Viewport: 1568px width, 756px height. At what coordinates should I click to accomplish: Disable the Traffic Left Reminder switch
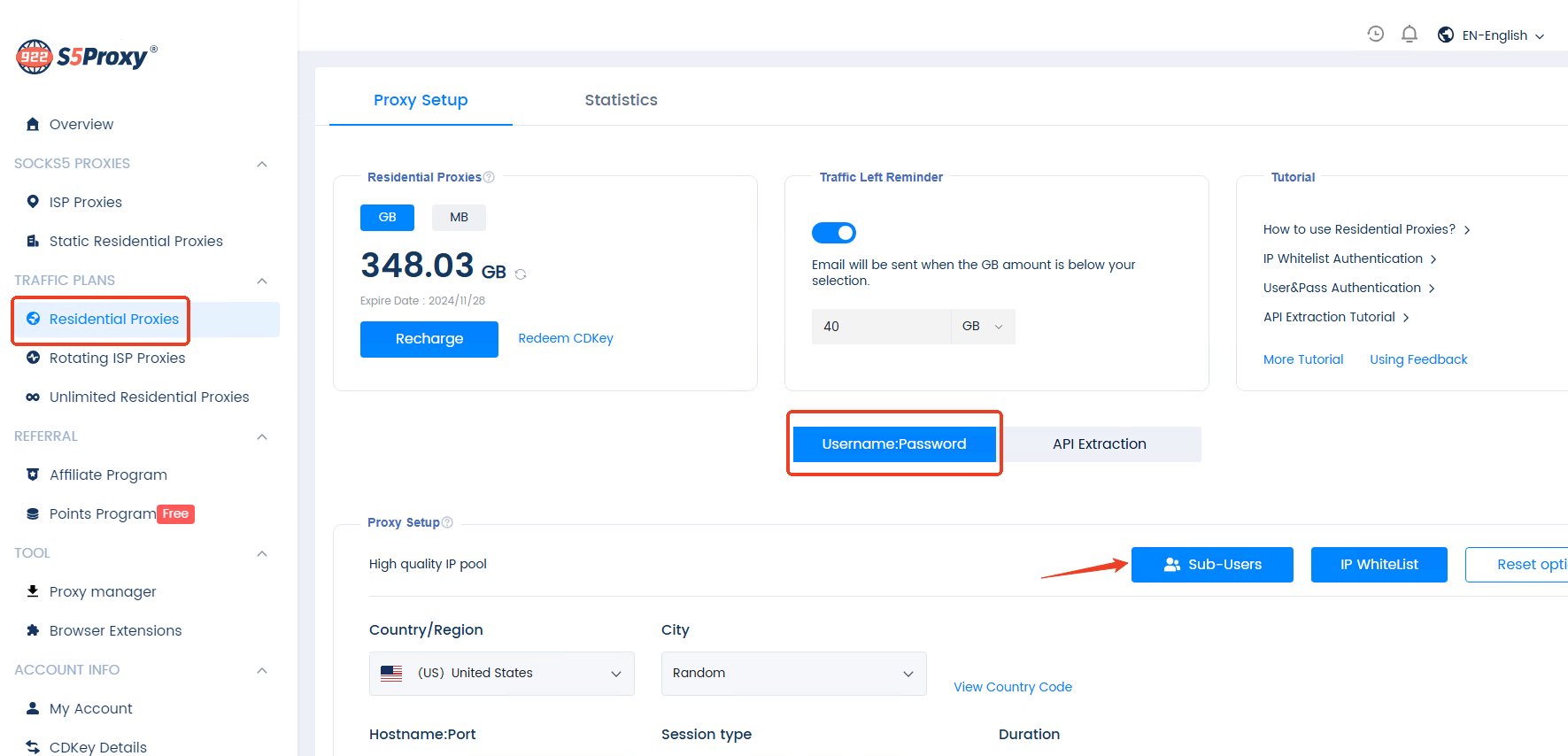(833, 233)
